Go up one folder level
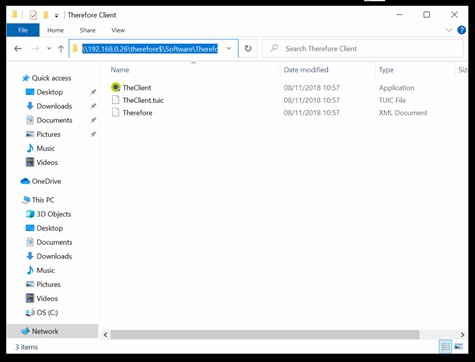The image size is (475, 362). point(61,49)
